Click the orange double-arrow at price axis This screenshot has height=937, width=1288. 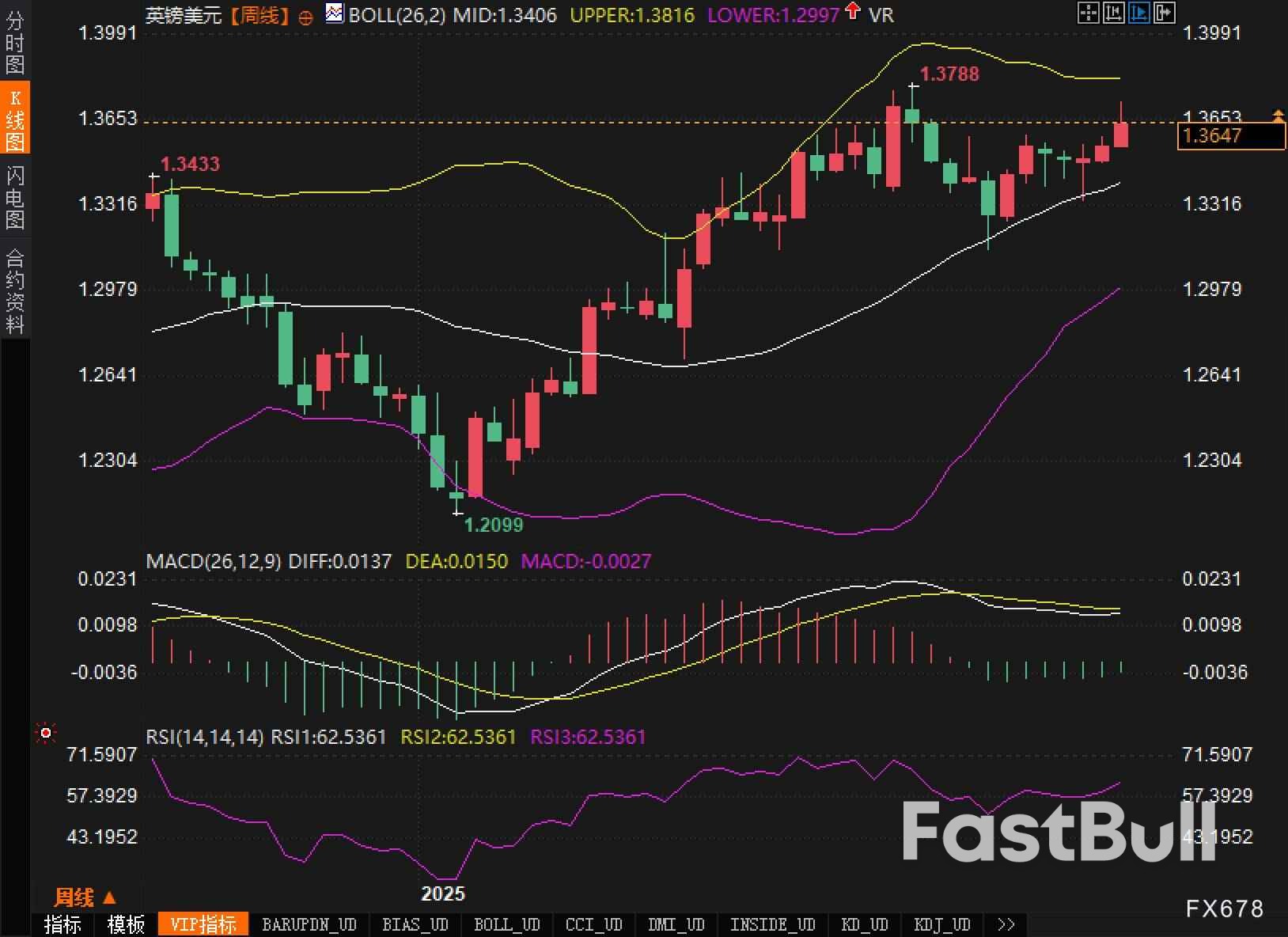click(1278, 116)
